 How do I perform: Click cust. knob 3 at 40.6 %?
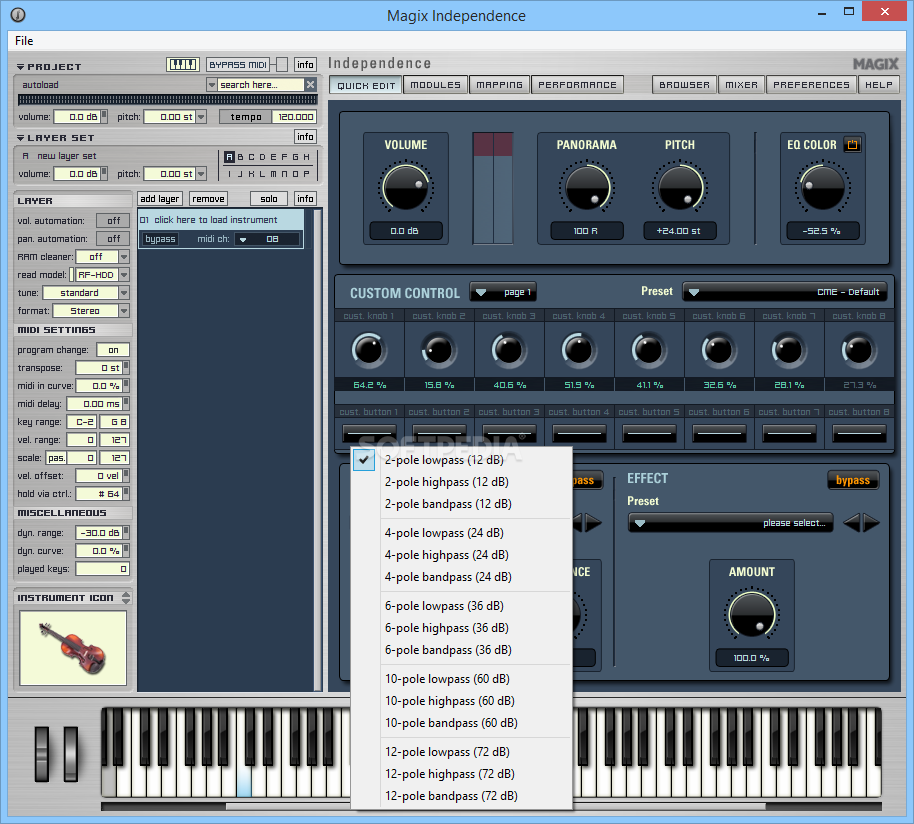(509, 350)
